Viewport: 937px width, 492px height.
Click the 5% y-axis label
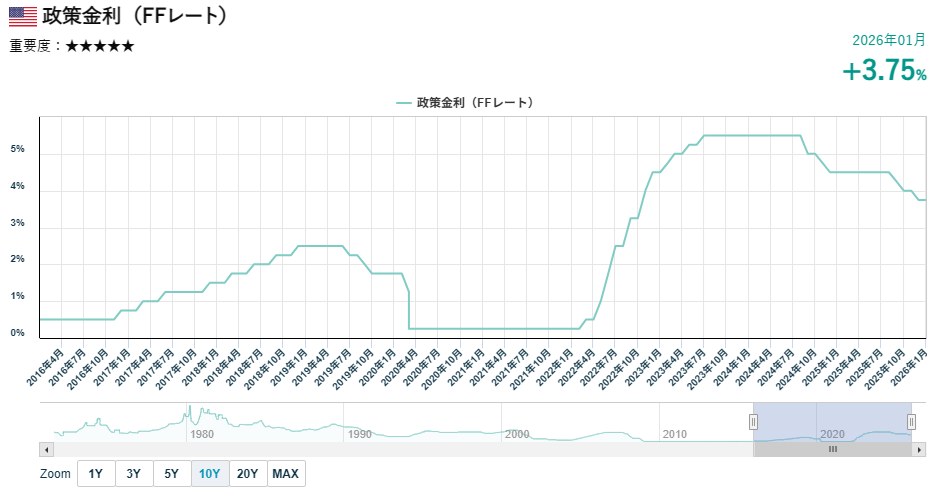17,149
